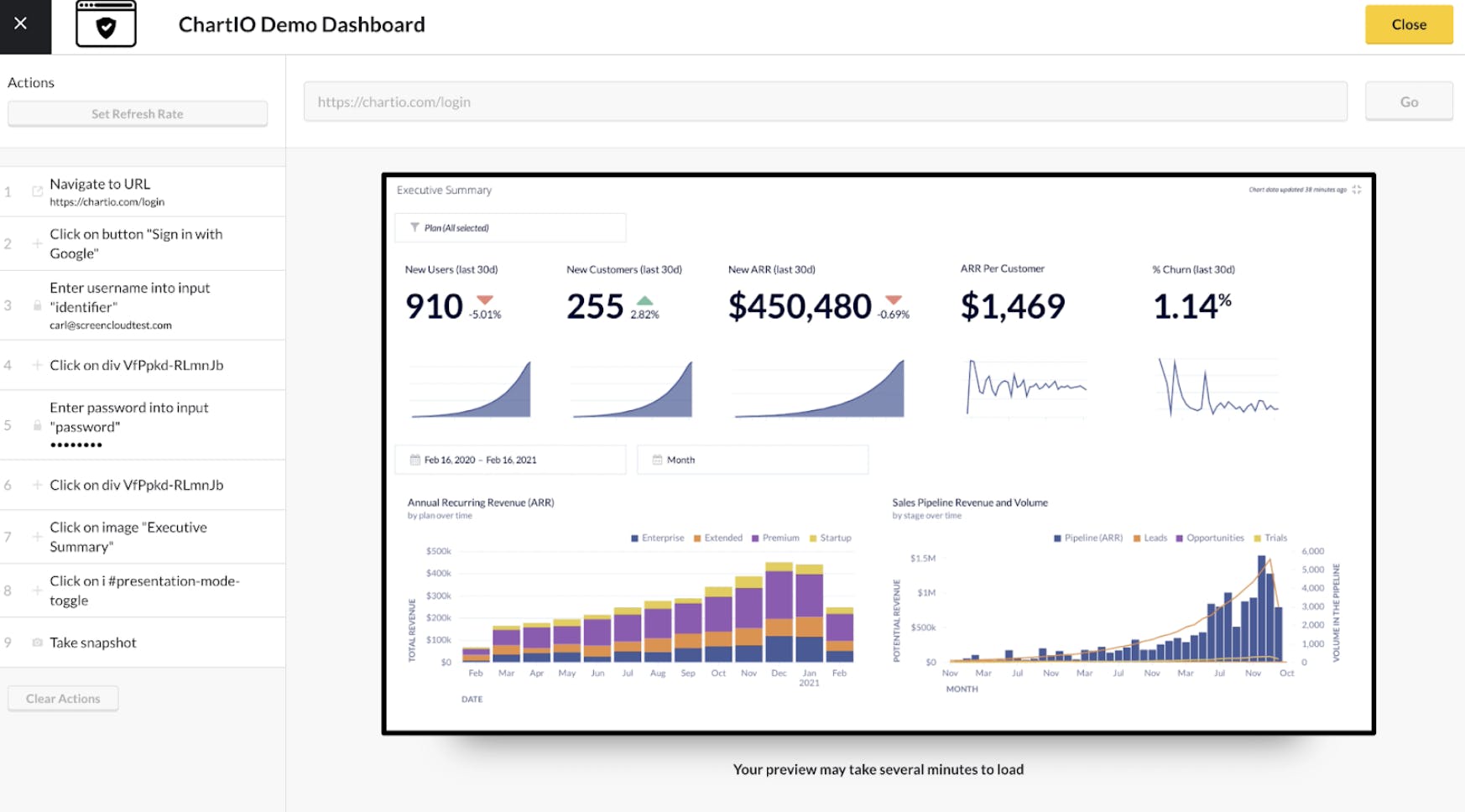
Task: Click the Executive Summary dashboard title
Action: tap(444, 190)
